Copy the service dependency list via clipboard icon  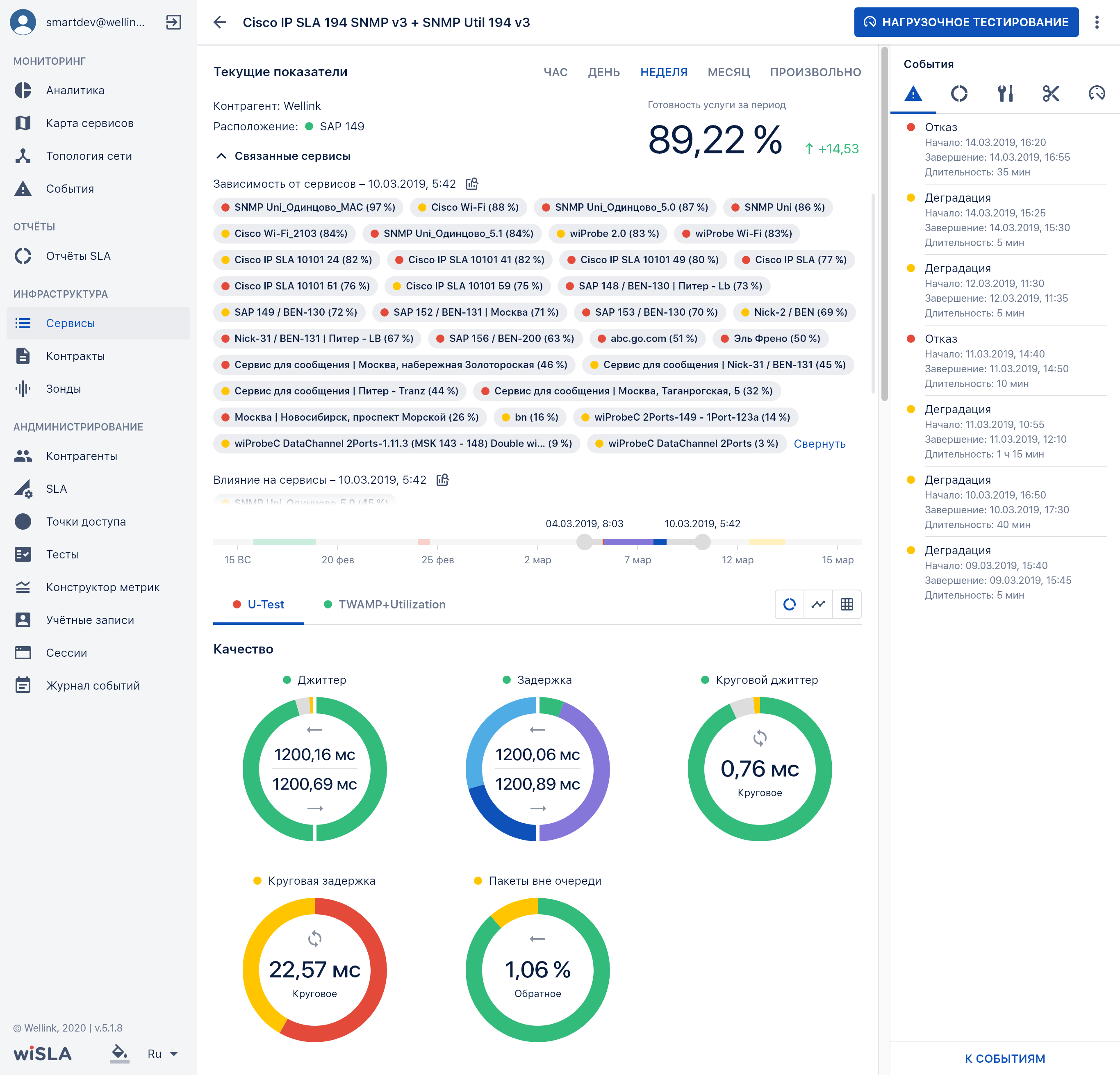(x=472, y=183)
